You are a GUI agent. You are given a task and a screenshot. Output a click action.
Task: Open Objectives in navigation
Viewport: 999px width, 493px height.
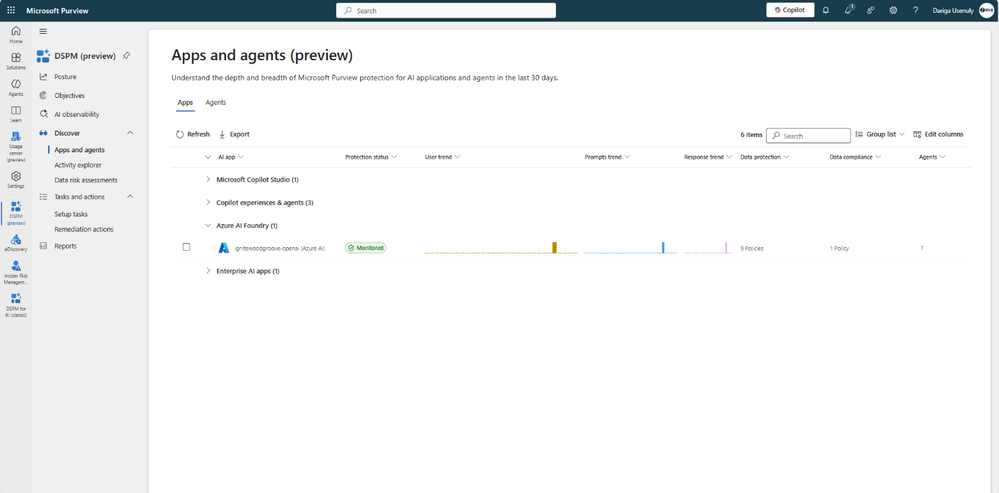69,96
